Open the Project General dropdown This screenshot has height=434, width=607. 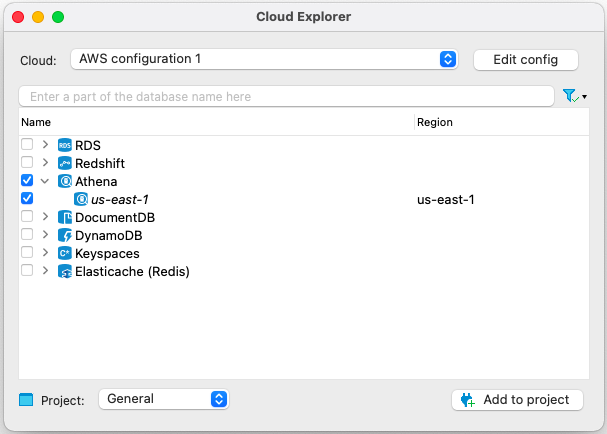(164, 399)
